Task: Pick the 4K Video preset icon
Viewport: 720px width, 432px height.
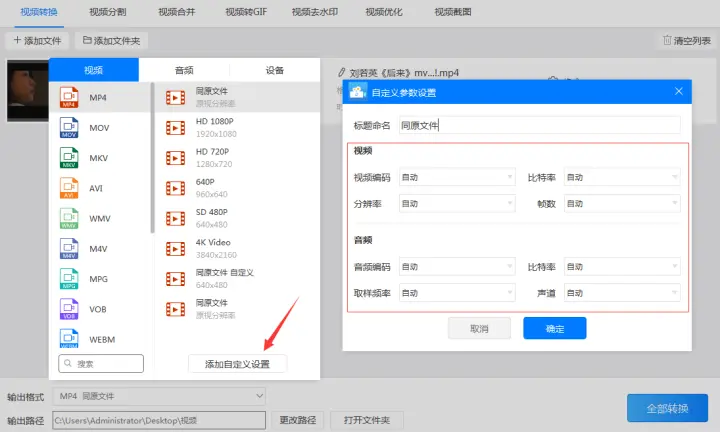Action: [175, 249]
